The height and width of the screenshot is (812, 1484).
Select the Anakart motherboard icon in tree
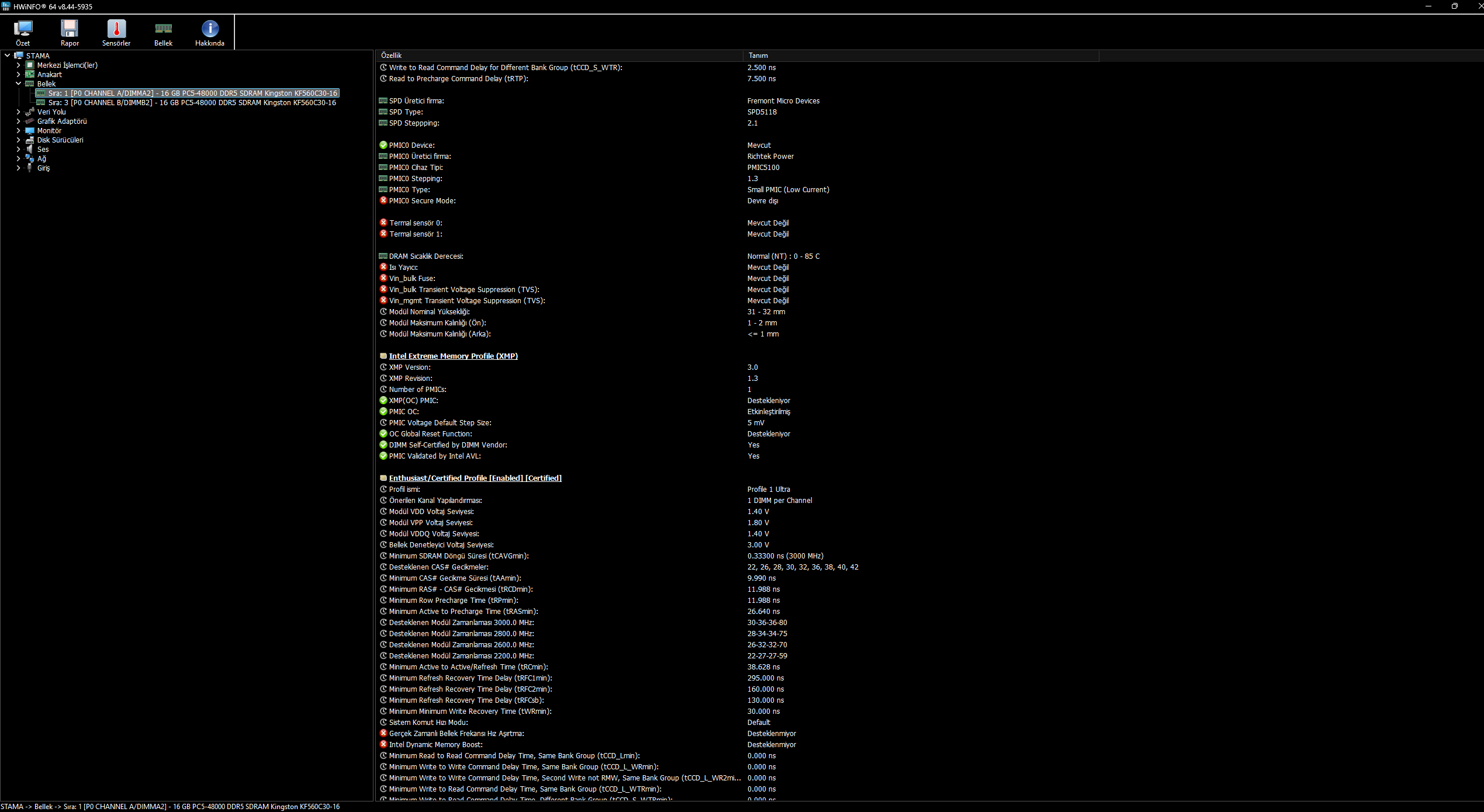[x=30, y=74]
